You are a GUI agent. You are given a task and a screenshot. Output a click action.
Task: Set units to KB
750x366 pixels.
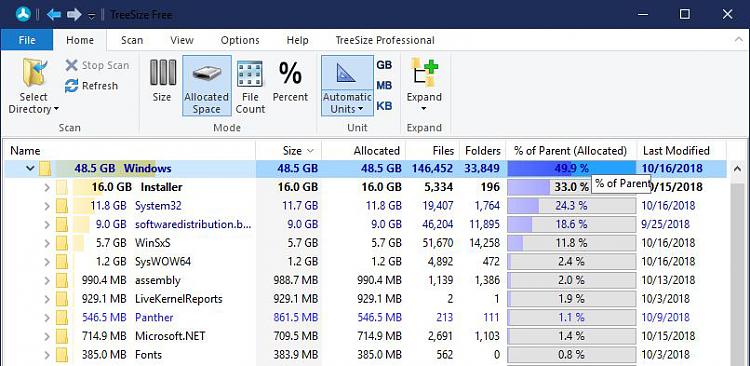pyautogui.click(x=384, y=106)
